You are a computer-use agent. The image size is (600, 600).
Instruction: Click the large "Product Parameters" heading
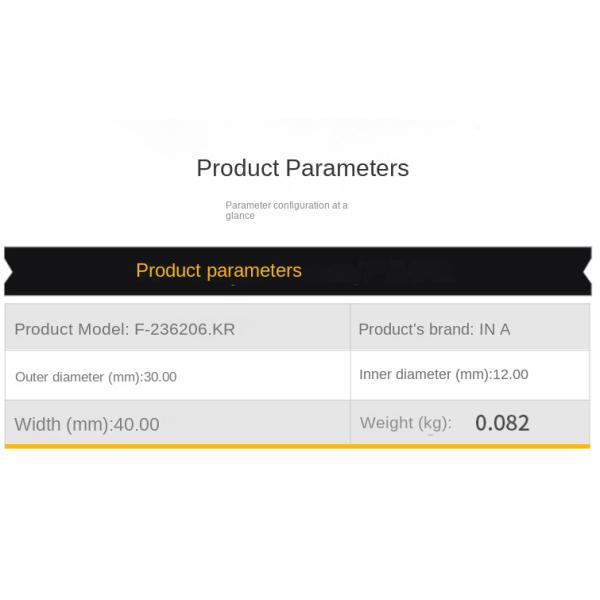[x=302, y=168]
